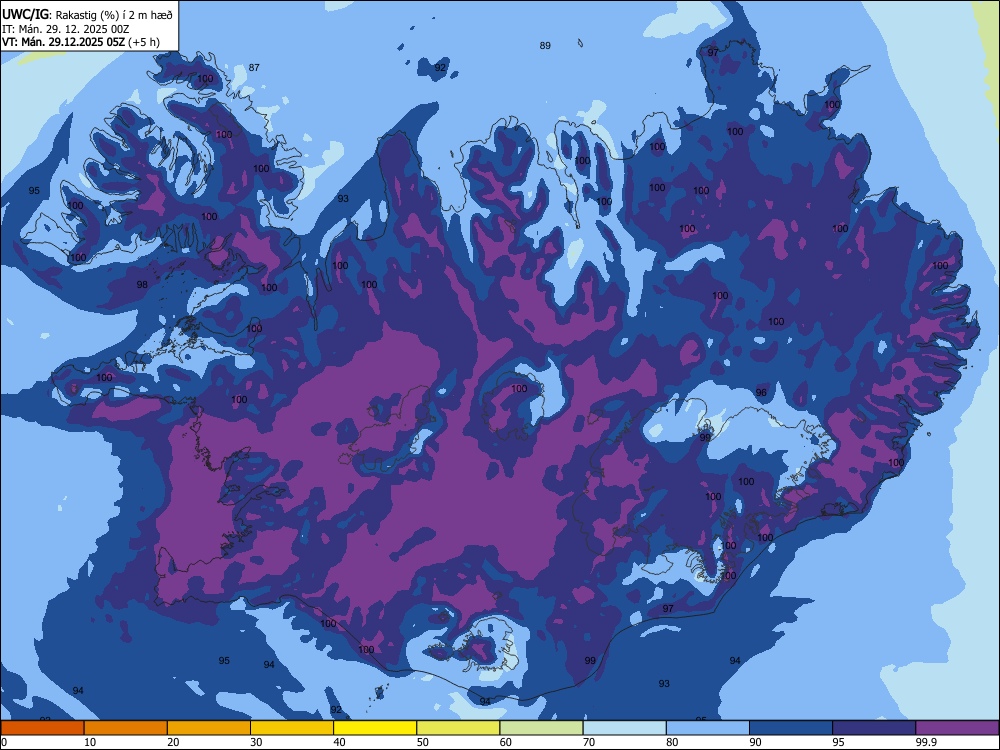Click the legend scale label '20'

[173, 742]
